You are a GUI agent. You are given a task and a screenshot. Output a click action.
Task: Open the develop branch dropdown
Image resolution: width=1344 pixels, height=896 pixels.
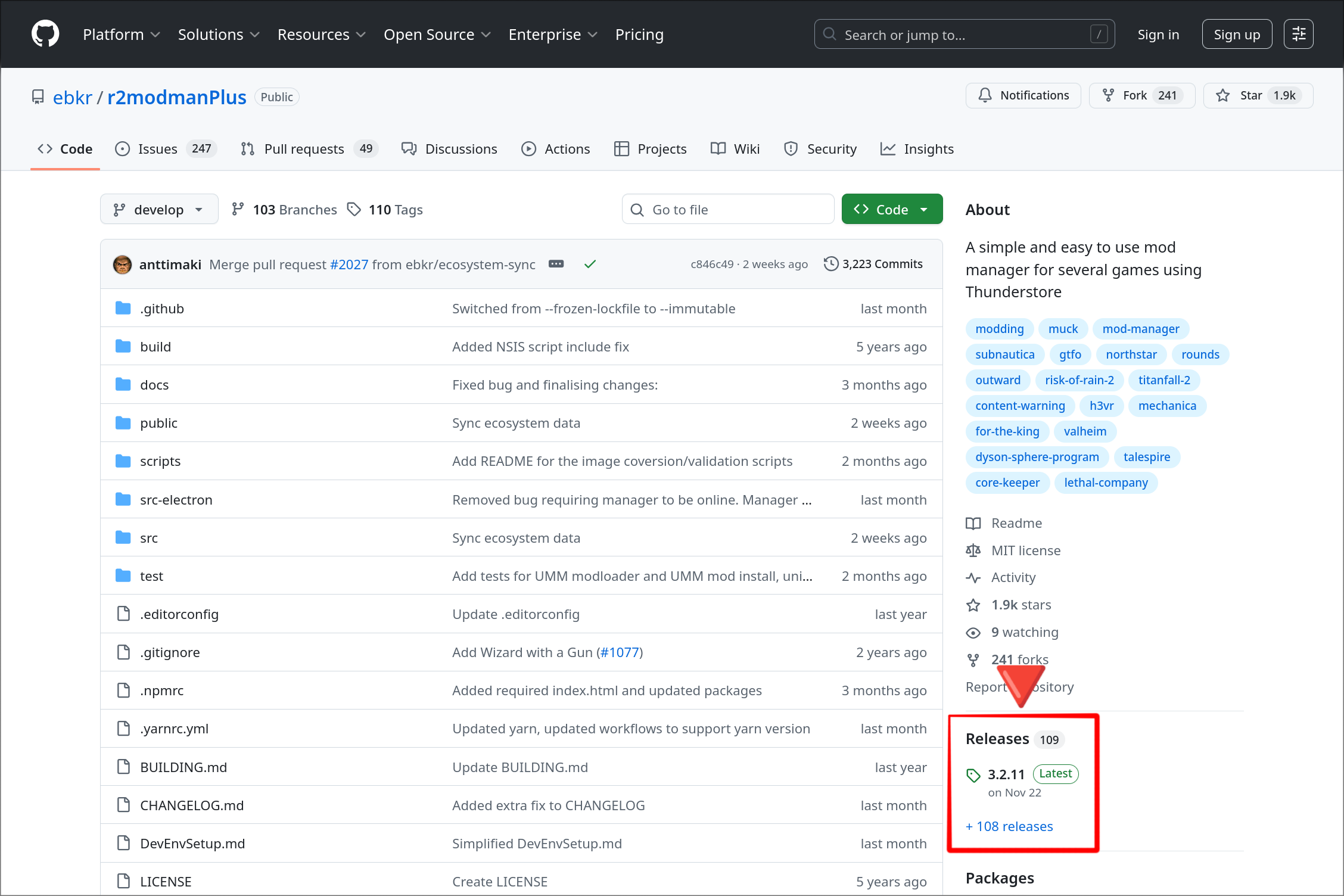click(x=159, y=209)
